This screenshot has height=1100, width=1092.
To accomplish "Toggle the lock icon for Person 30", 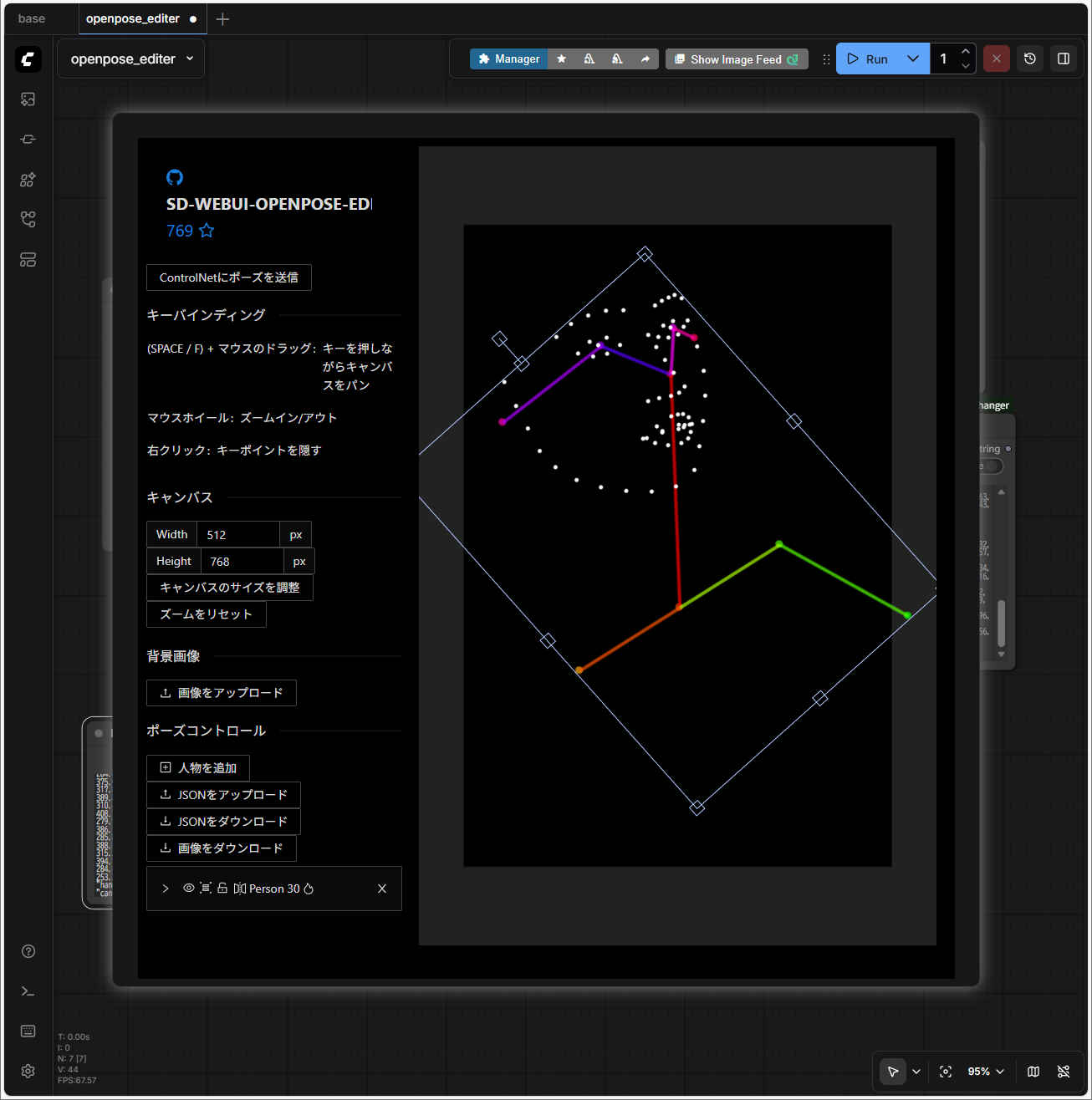I will tap(222, 889).
